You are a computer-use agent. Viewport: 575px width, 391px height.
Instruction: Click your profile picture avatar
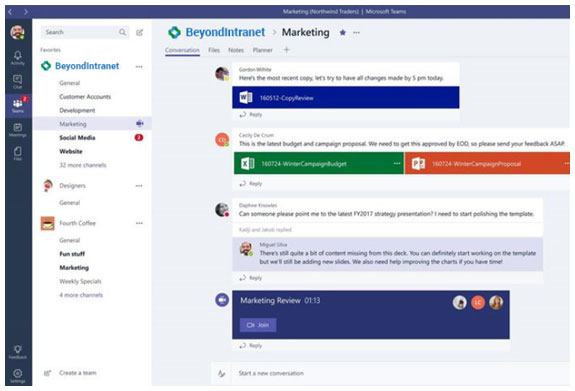tap(17, 32)
